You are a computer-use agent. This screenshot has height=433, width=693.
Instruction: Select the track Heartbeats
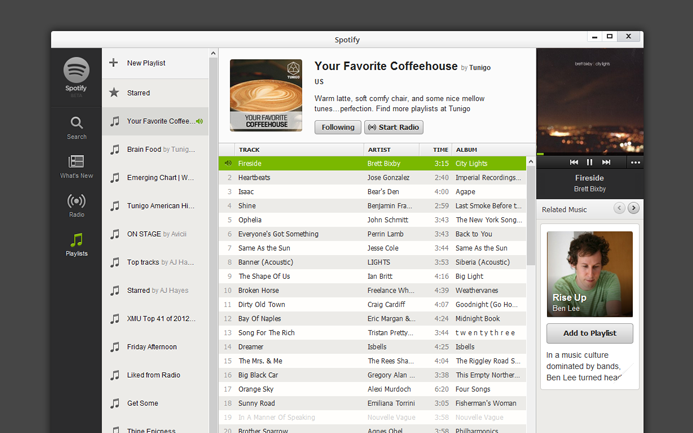pos(372,178)
